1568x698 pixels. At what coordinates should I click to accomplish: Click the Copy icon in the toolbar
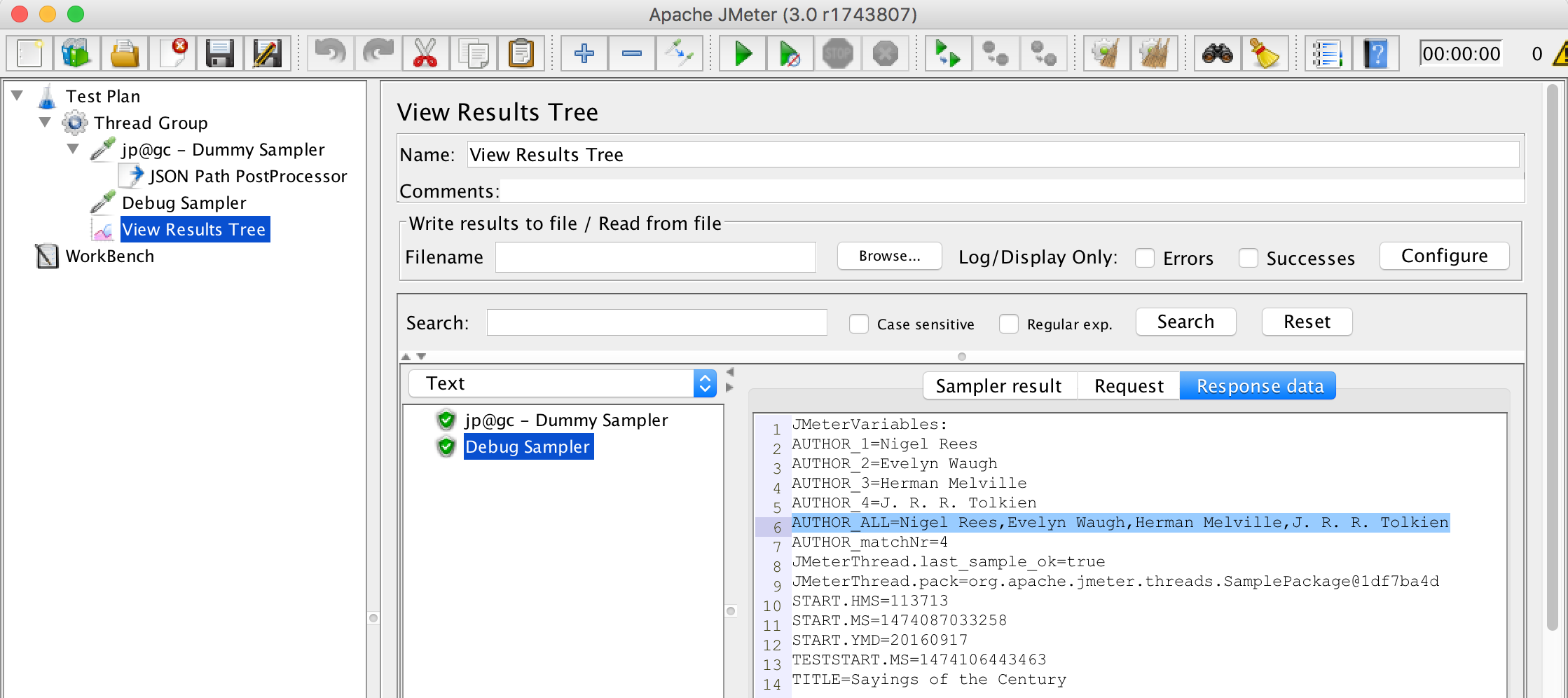476,53
